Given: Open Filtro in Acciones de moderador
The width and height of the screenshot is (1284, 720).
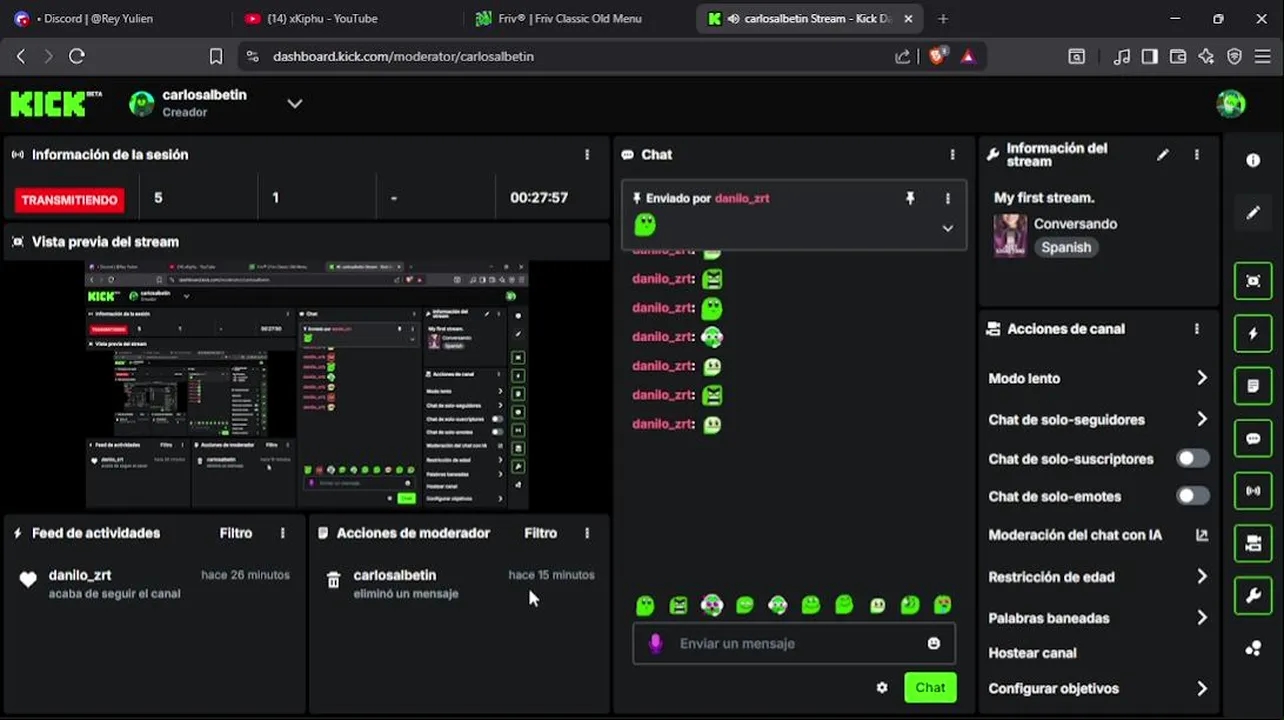Looking at the screenshot, I should click(x=541, y=534).
